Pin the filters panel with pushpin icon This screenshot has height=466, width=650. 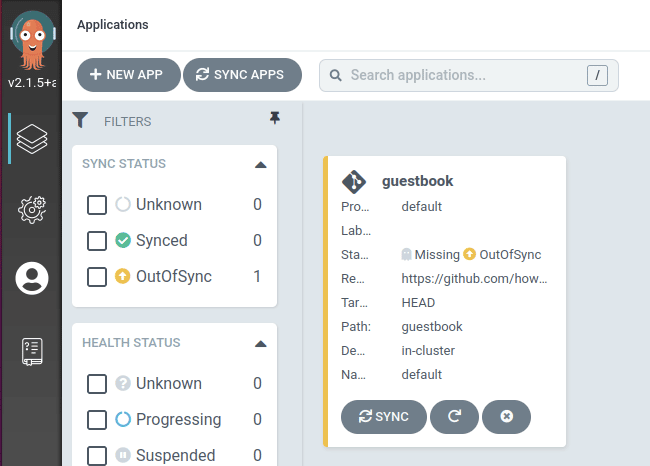pyautogui.click(x=274, y=118)
